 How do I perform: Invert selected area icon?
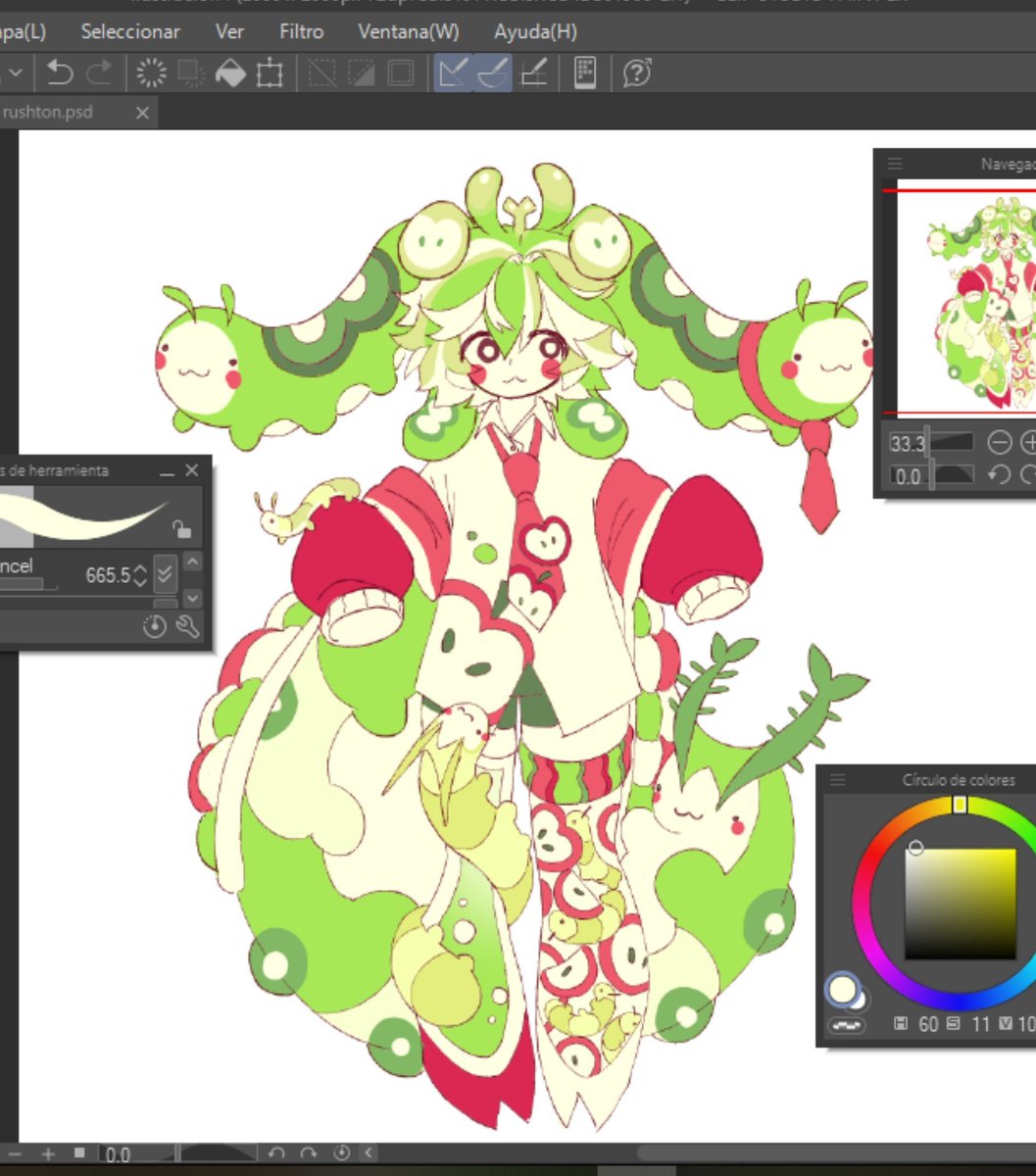361,73
